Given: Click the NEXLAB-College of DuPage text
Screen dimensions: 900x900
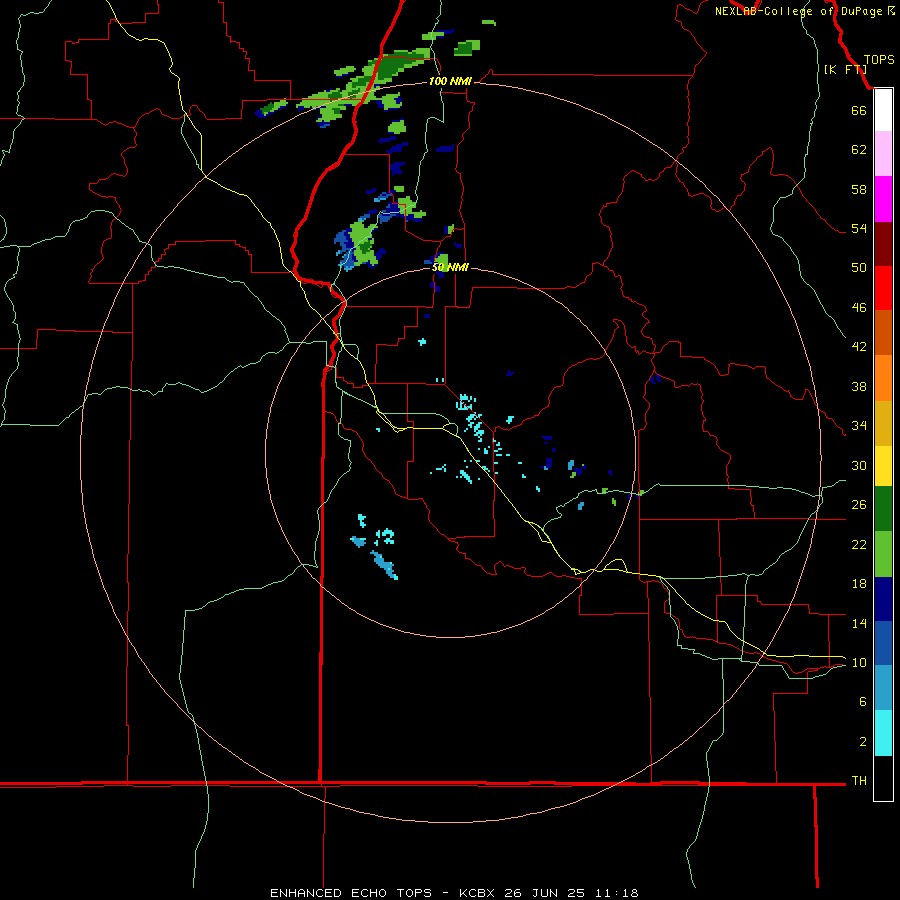Looking at the screenshot, I should click(x=798, y=11).
